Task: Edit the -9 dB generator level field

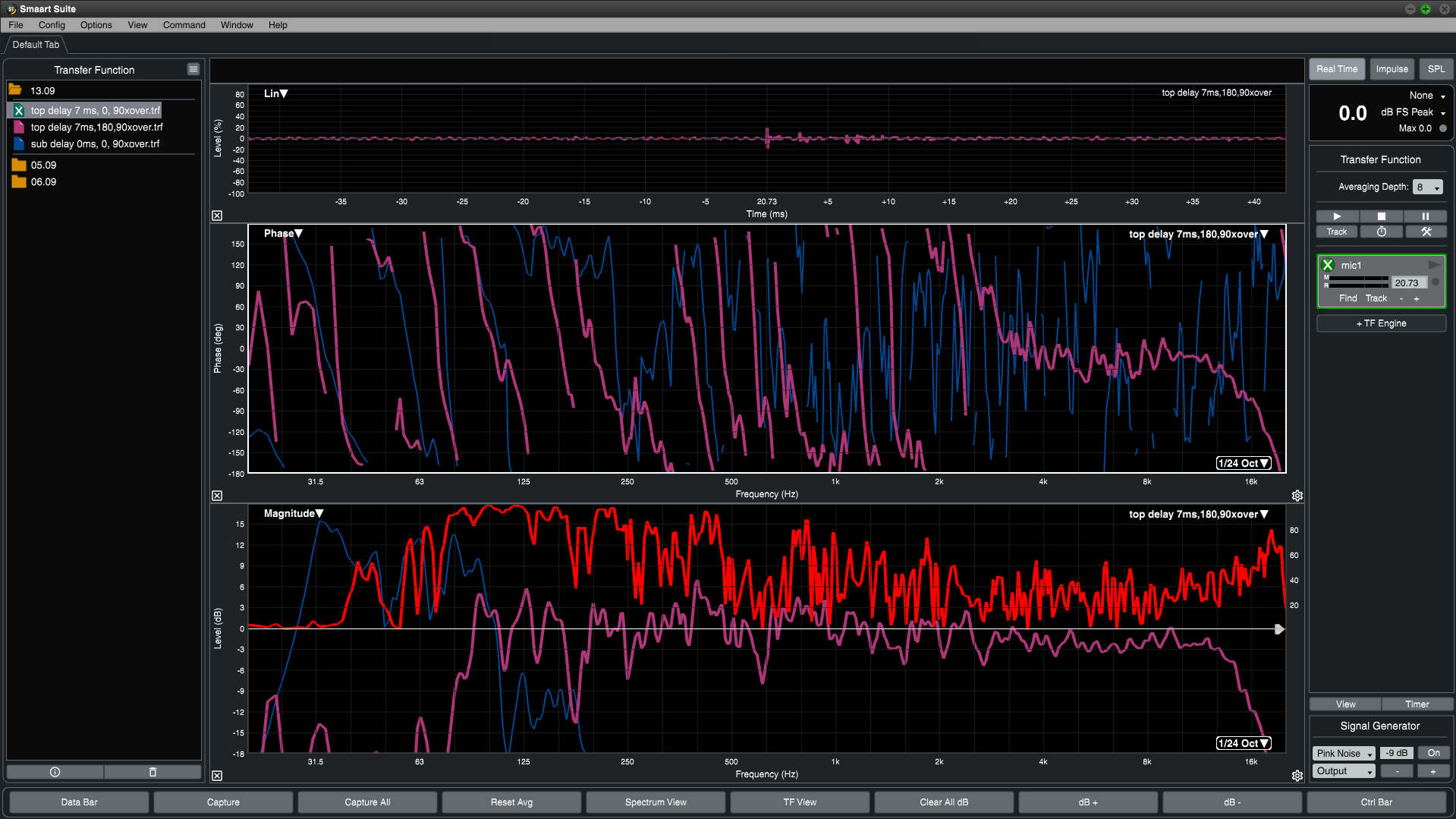Action: [x=1396, y=753]
